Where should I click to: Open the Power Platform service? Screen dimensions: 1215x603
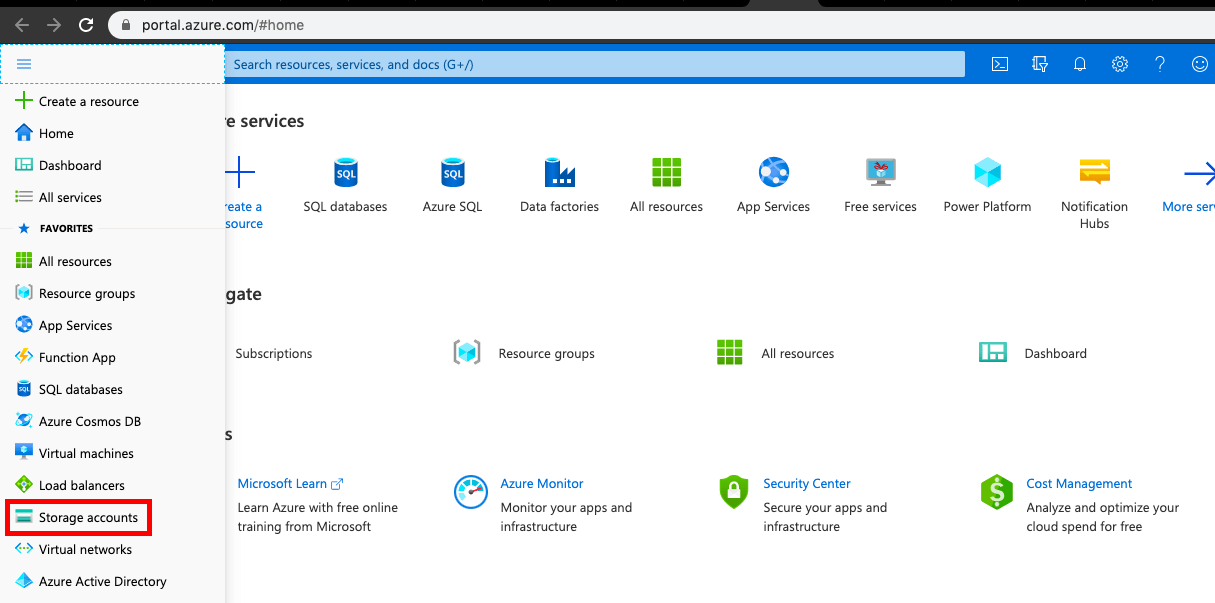coord(987,174)
